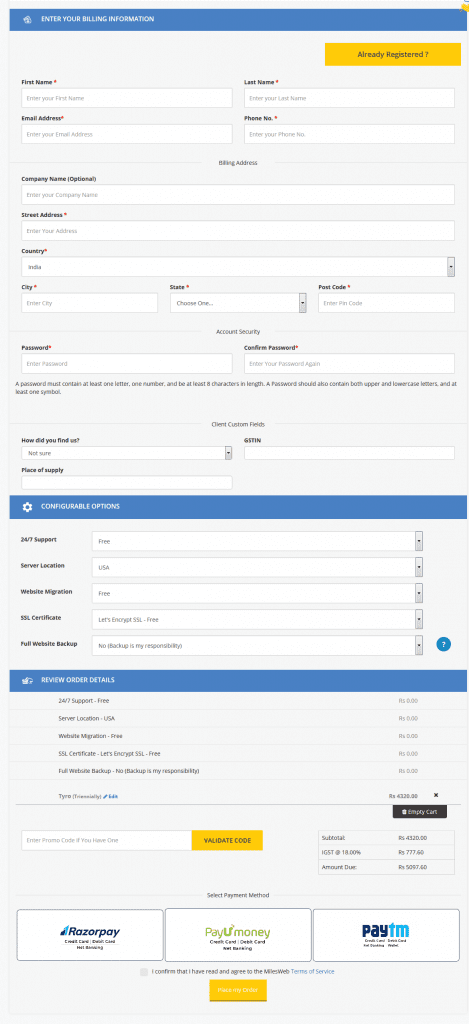This screenshot has height=1024, width=469.
Task: Open the Country dropdown showing India
Action: (238, 266)
